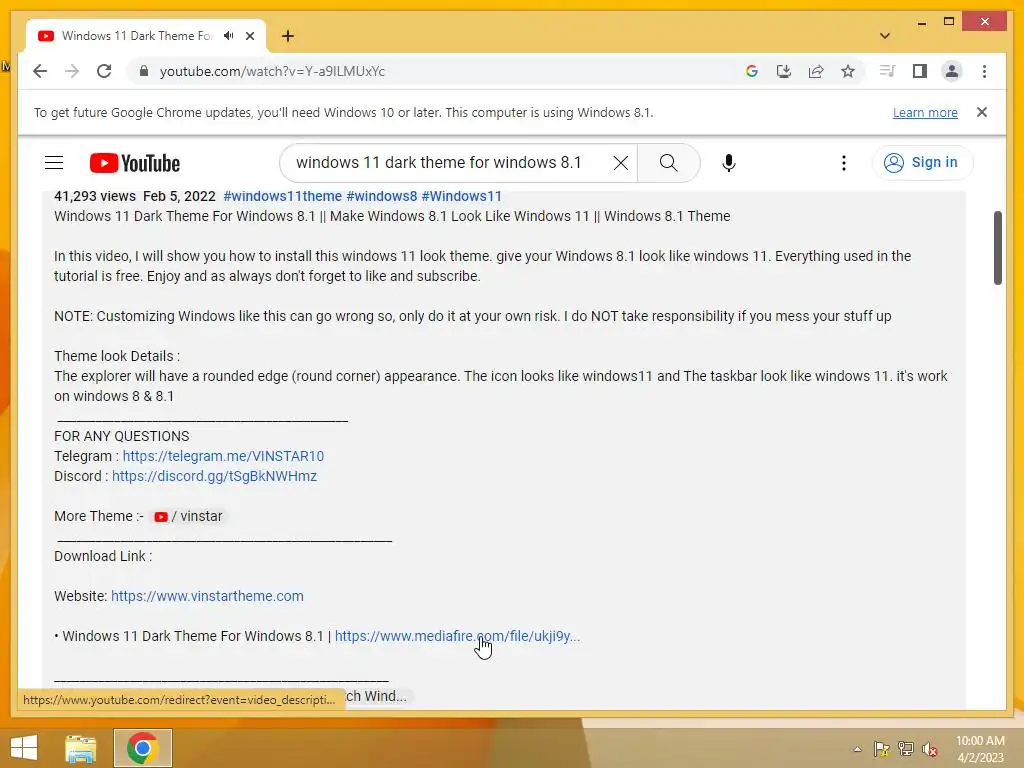Bookmark this page with star icon
The image size is (1024, 768).
pyautogui.click(x=848, y=71)
